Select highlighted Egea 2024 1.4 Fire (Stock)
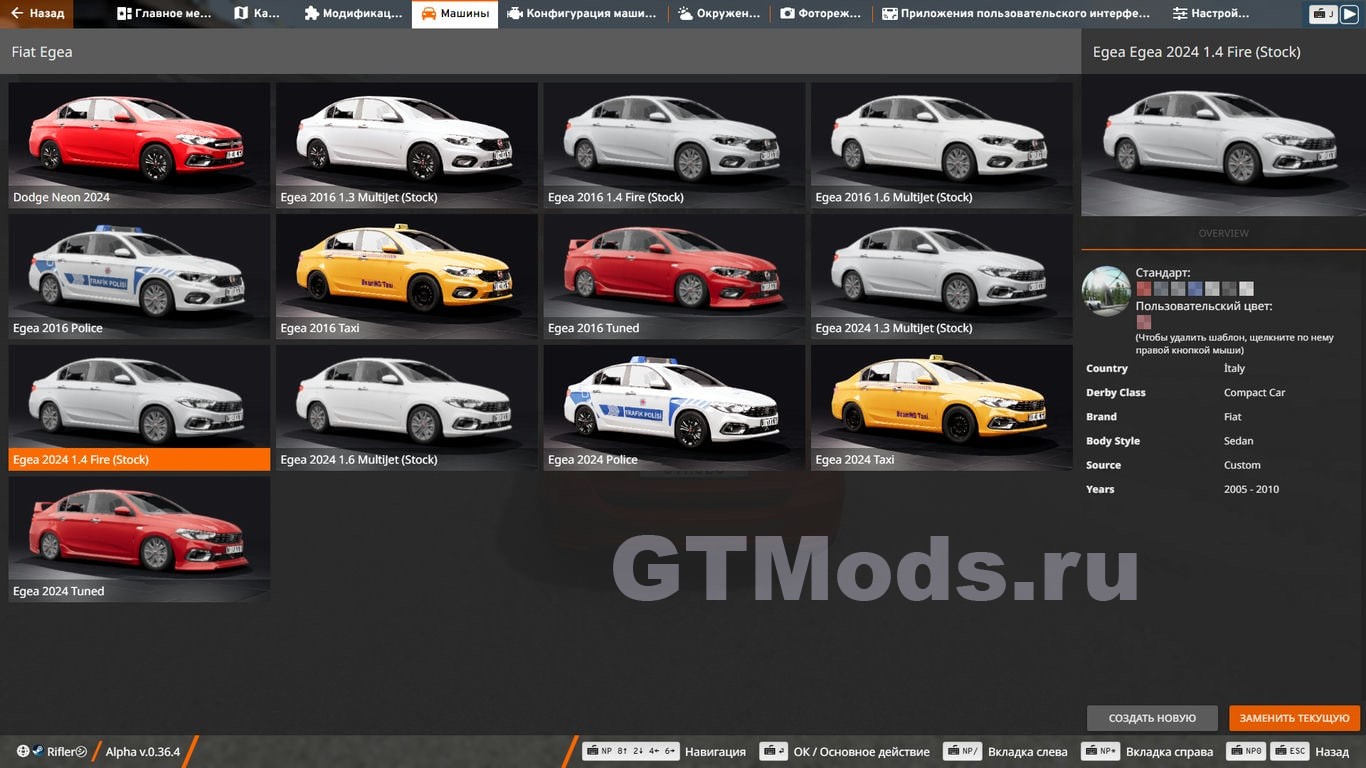Screen dimensions: 1366x768 tap(139, 408)
